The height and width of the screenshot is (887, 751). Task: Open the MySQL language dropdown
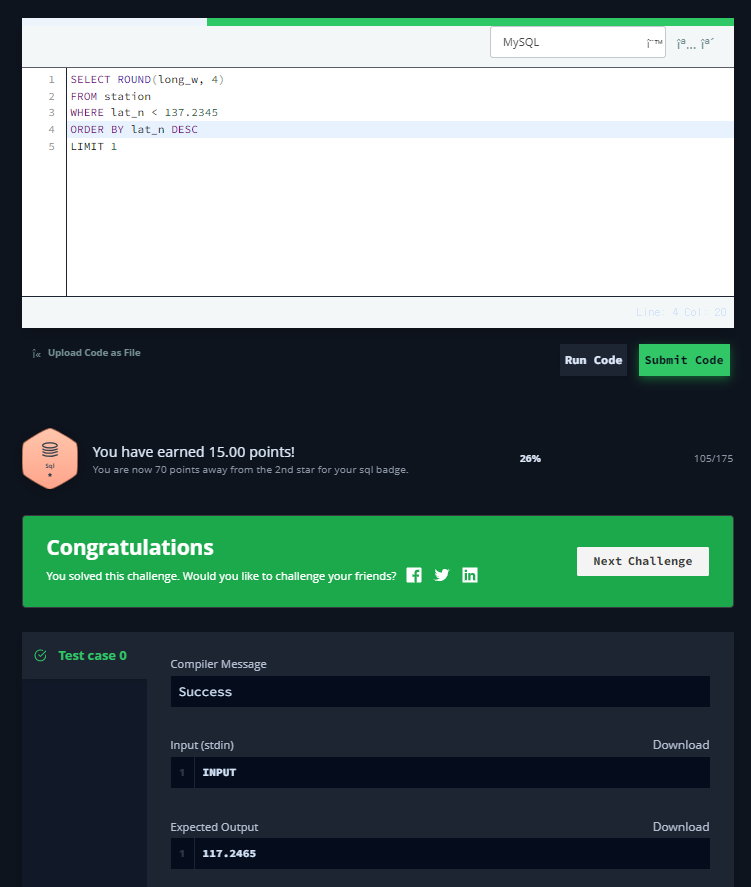[x=577, y=42]
